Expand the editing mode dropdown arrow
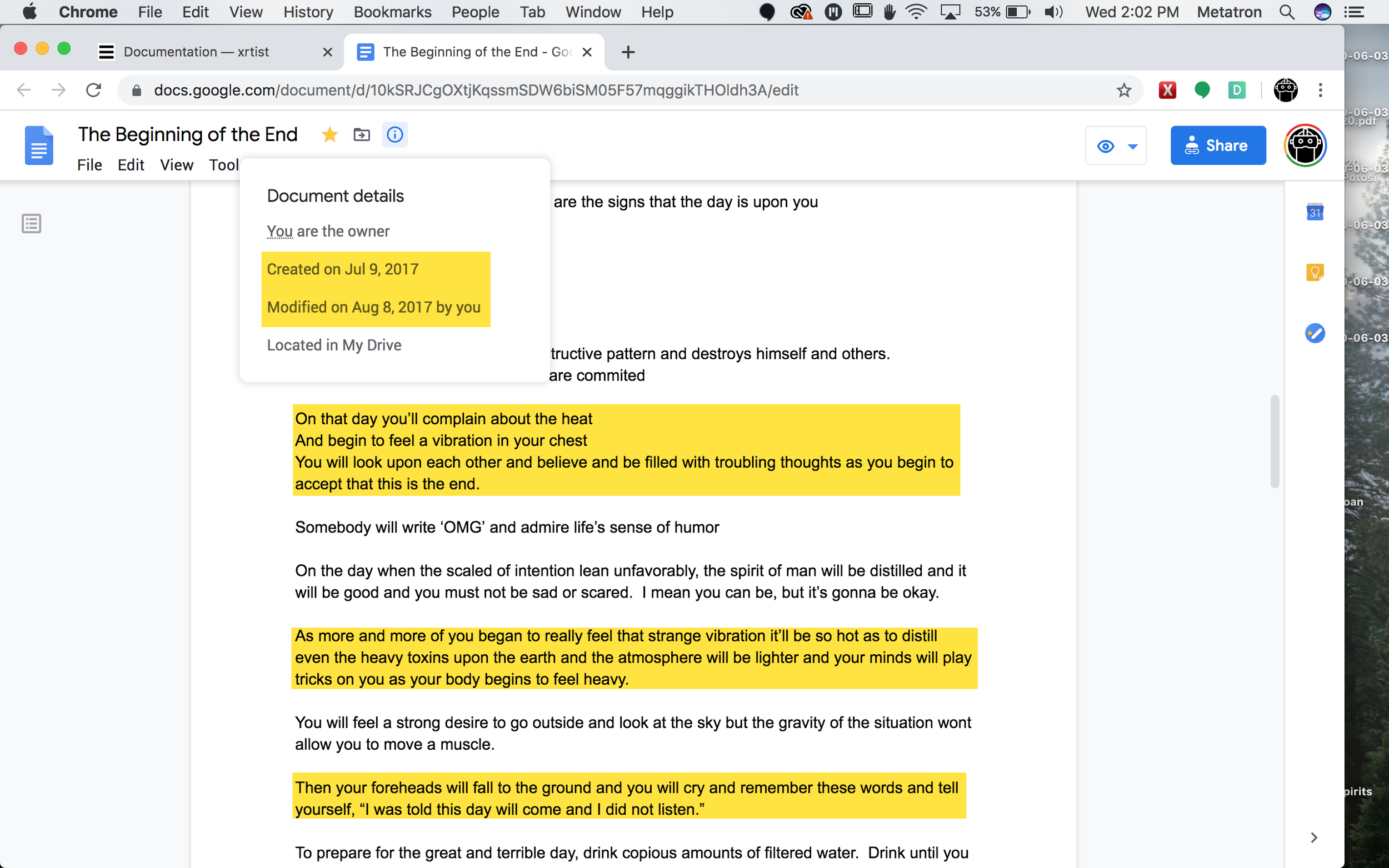Viewport: 1389px width, 868px height. click(1132, 147)
